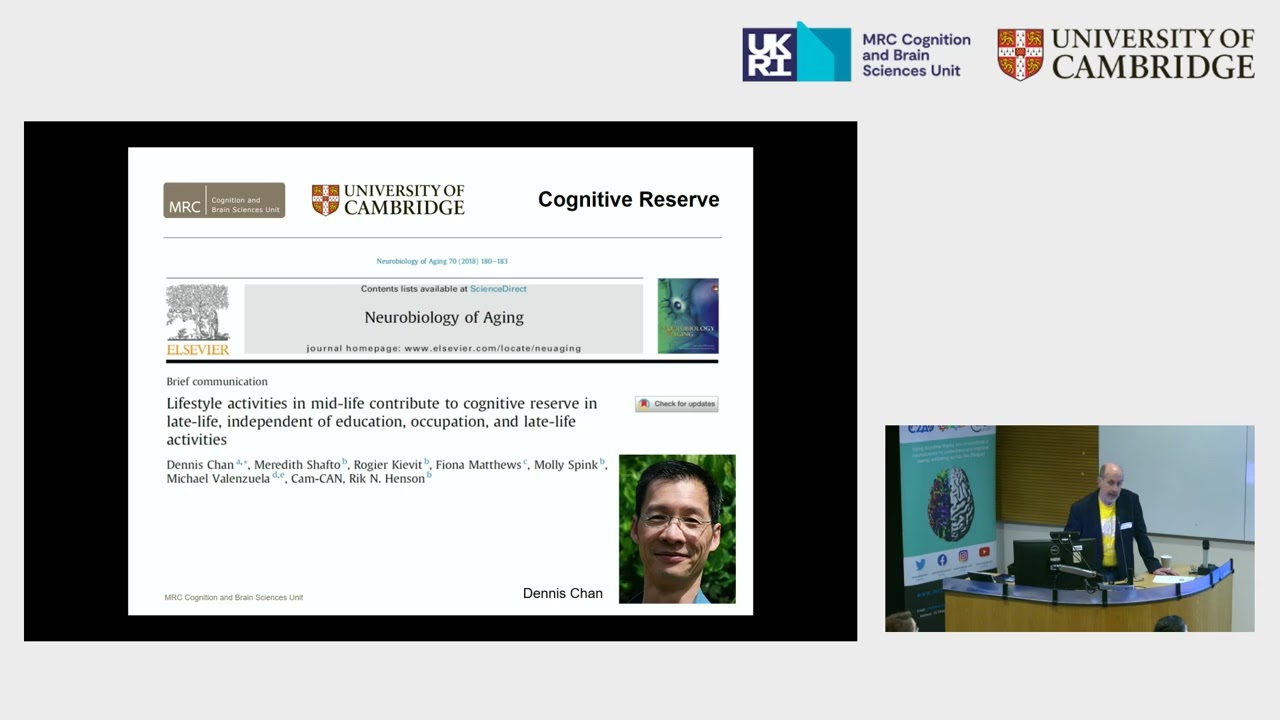Click the 'Neurobiology of Aging 70 (2018) 180–183' citation
Viewport: 1280px width, 720px height.
point(442,261)
